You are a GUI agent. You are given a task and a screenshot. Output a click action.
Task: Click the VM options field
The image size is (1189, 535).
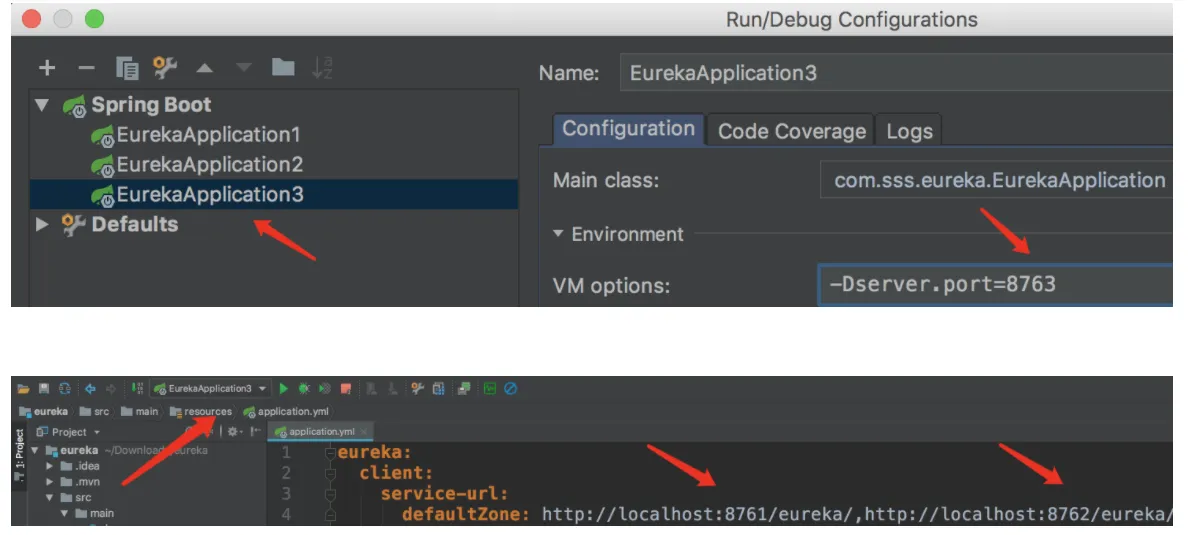click(996, 285)
